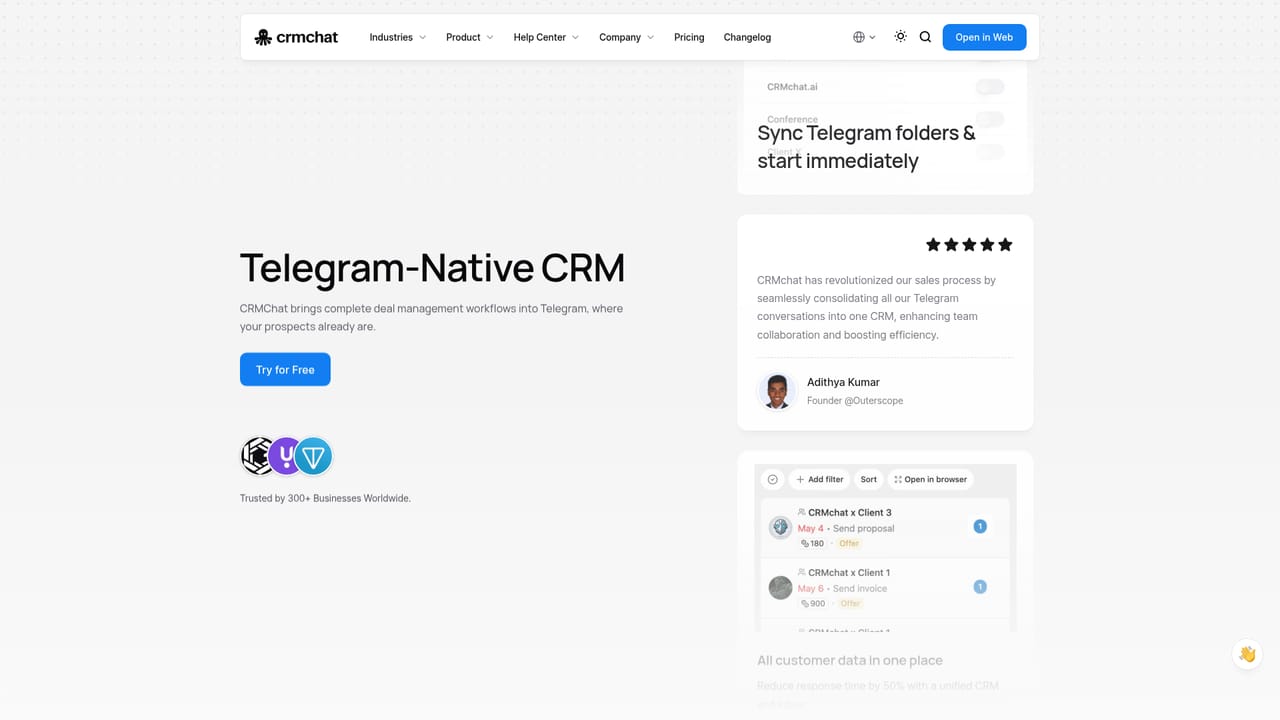Open the Changelog page
This screenshot has height=720, width=1280.
click(747, 37)
